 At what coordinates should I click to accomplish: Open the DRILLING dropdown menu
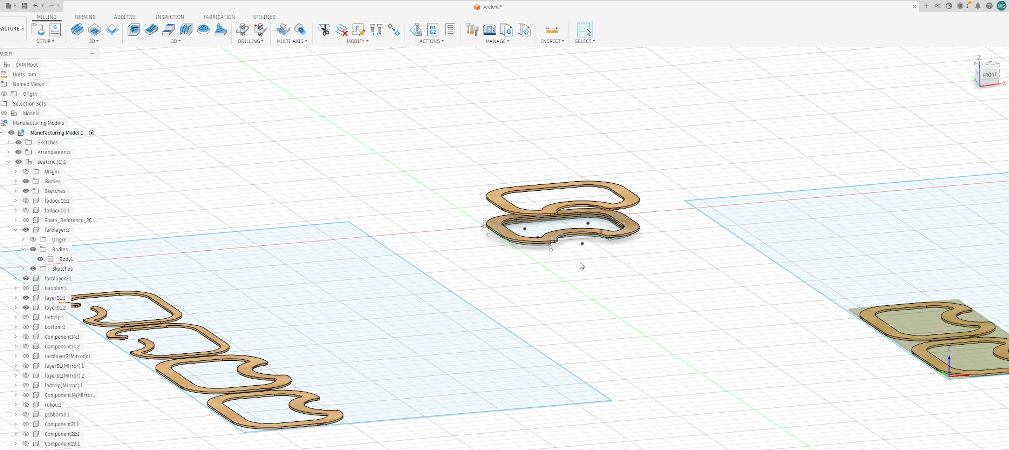tap(251, 41)
